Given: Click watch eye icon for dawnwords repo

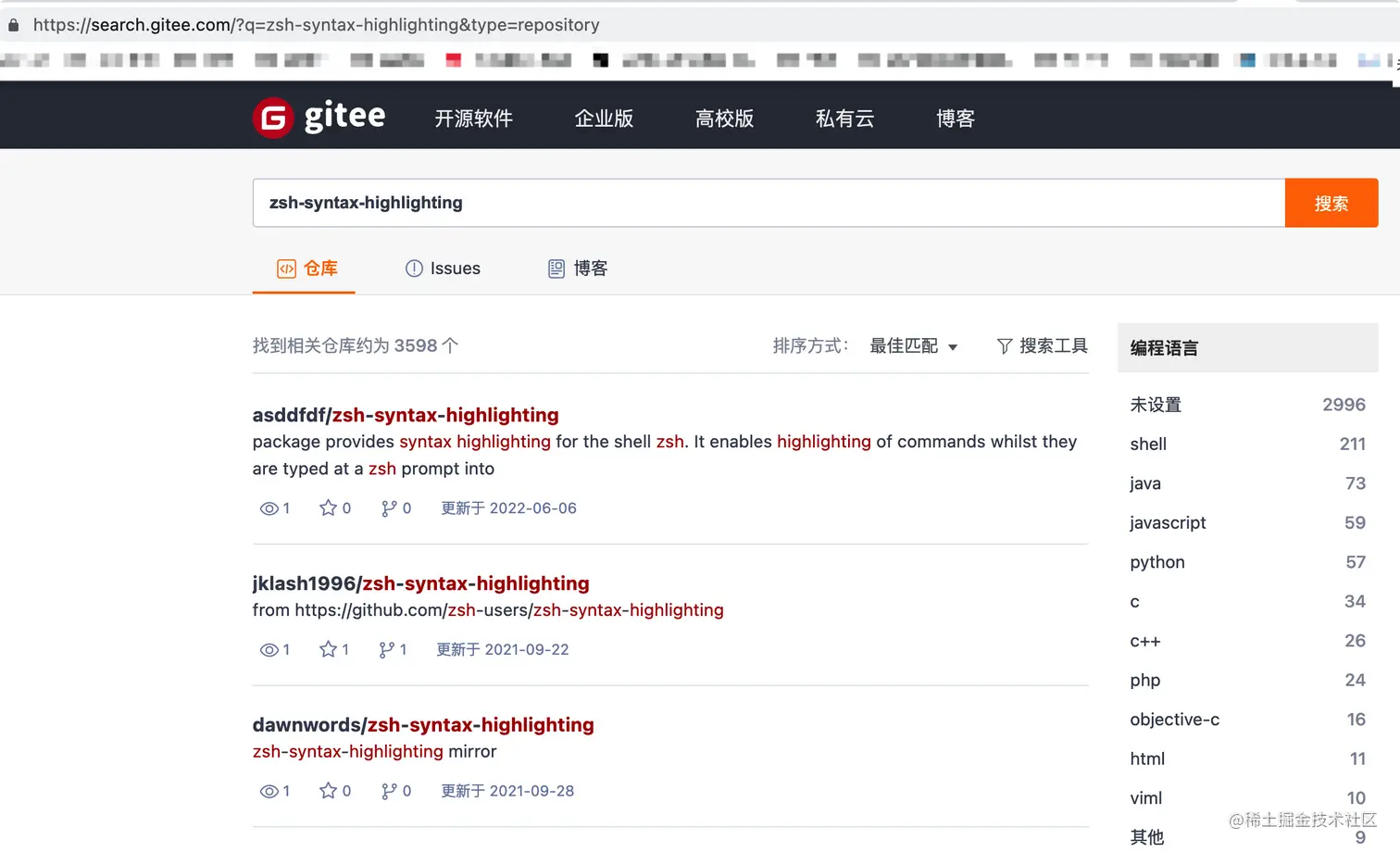Looking at the screenshot, I should click(x=269, y=792).
